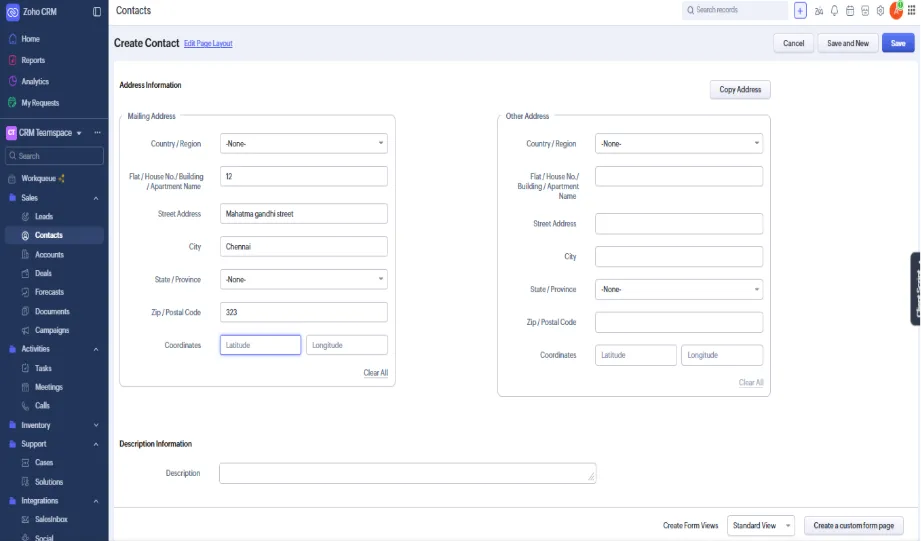The height and width of the screenshot is (541, 921).
Task: Collapse the Activities section chevron
Action: (x=96, y=350)
